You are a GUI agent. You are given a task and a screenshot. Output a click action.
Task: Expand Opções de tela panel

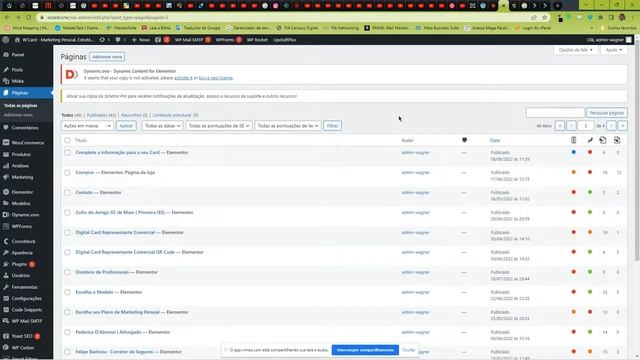click(576, 50)
